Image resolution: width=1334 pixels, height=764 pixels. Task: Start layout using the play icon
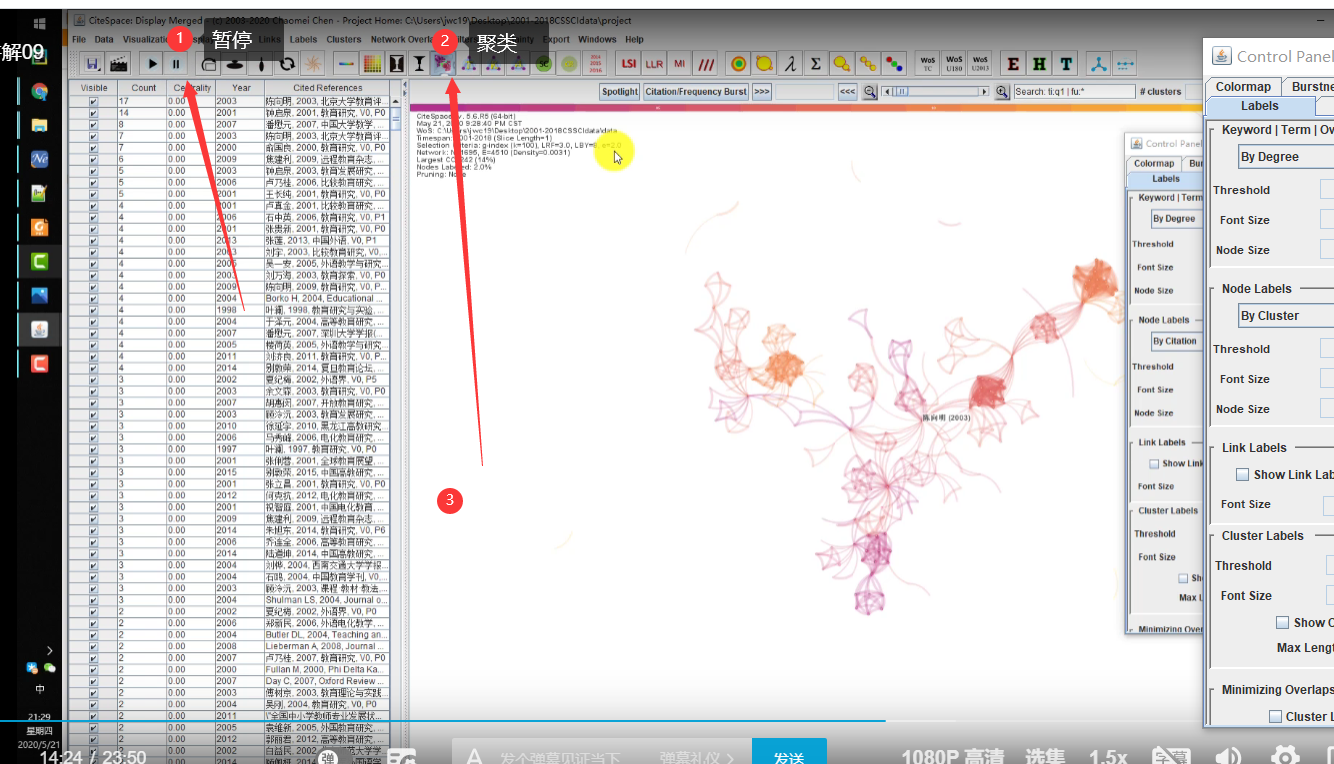(x=152, y=65)
